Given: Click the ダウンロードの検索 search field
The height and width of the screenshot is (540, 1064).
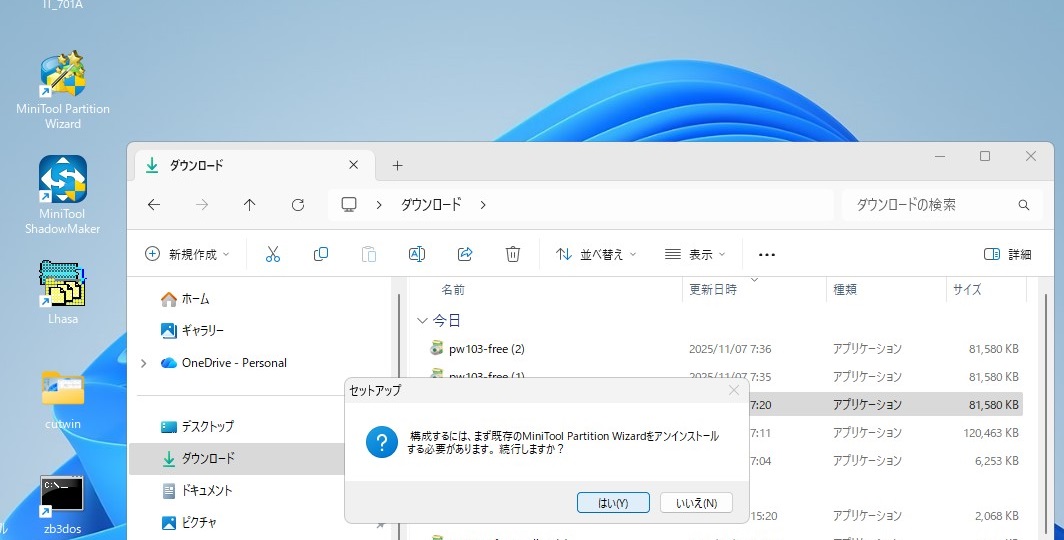Looking at the screenshot, I should pos(930,204).
